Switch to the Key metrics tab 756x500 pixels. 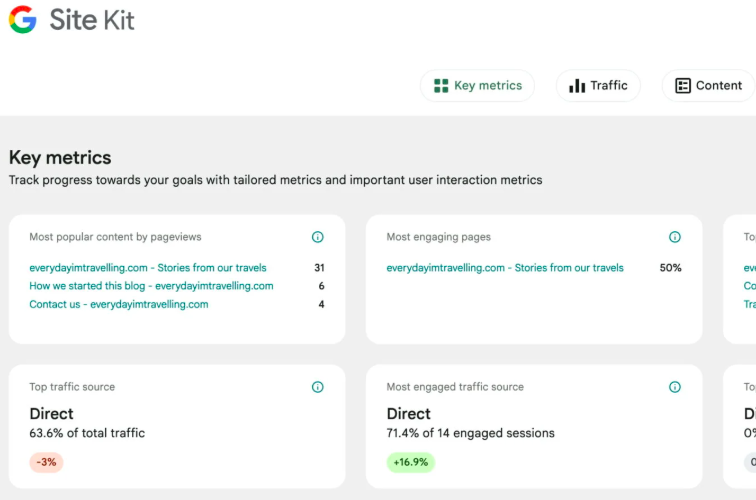pyautogui.click(x=478, y=86)
